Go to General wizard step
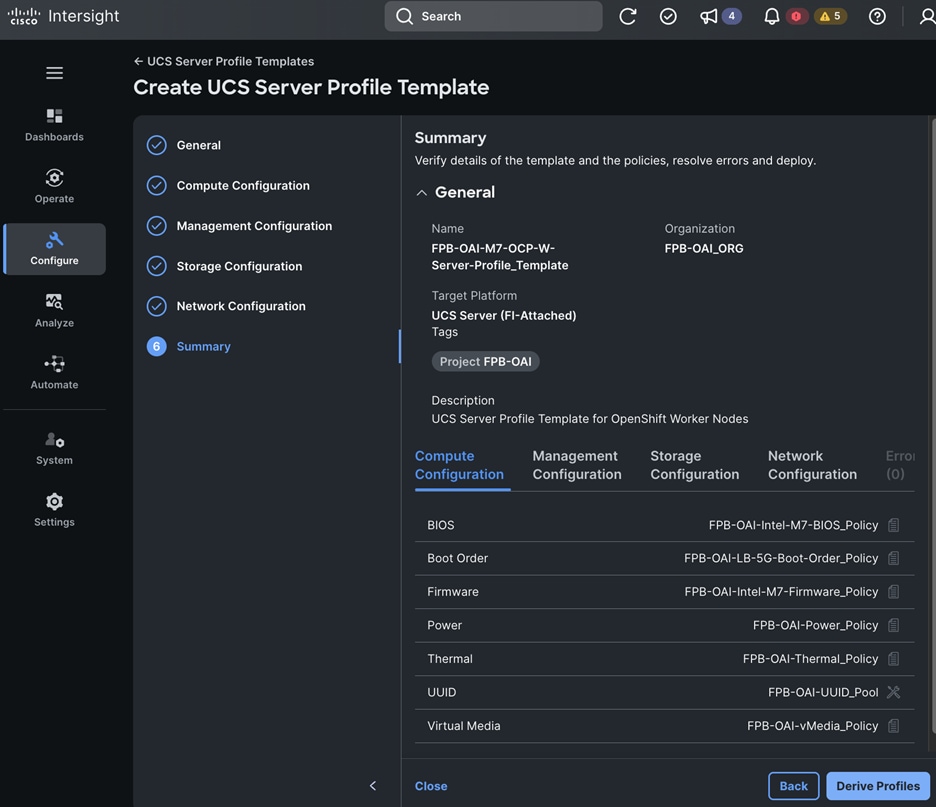Image resolution: width=936 pixels, height=807 pixels. point(184,145)
